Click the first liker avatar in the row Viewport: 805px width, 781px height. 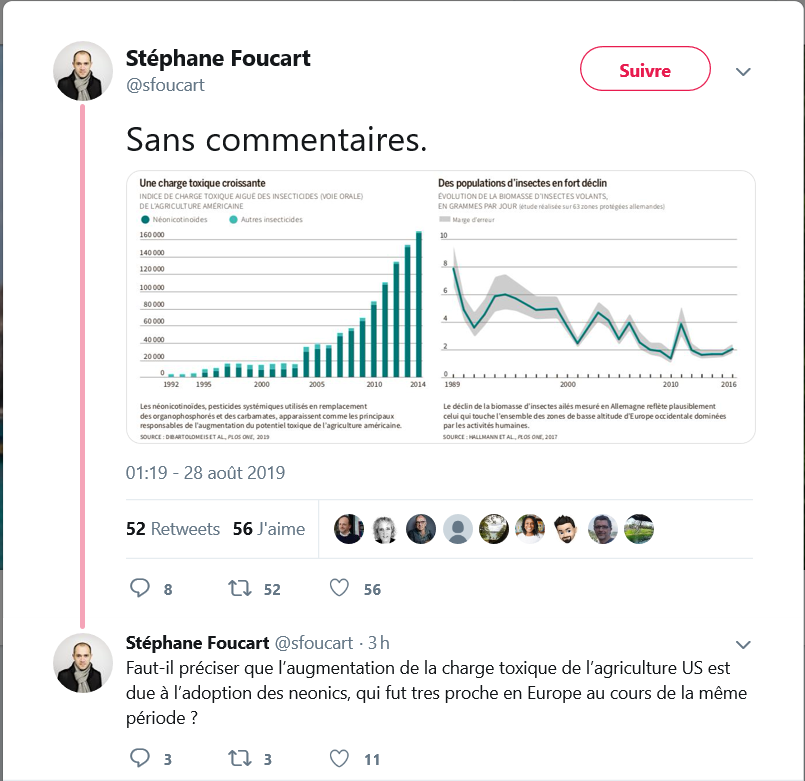point(348,529)
